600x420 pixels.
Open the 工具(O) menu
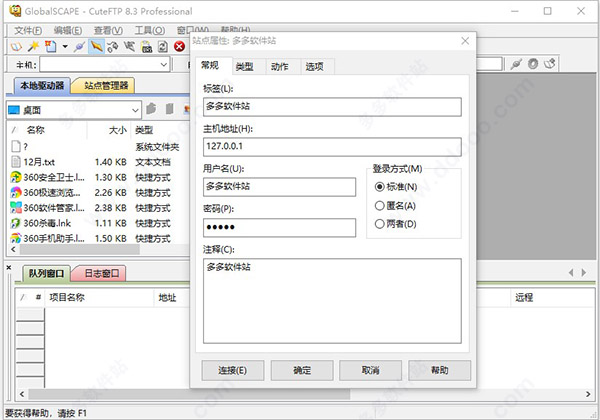150,30
